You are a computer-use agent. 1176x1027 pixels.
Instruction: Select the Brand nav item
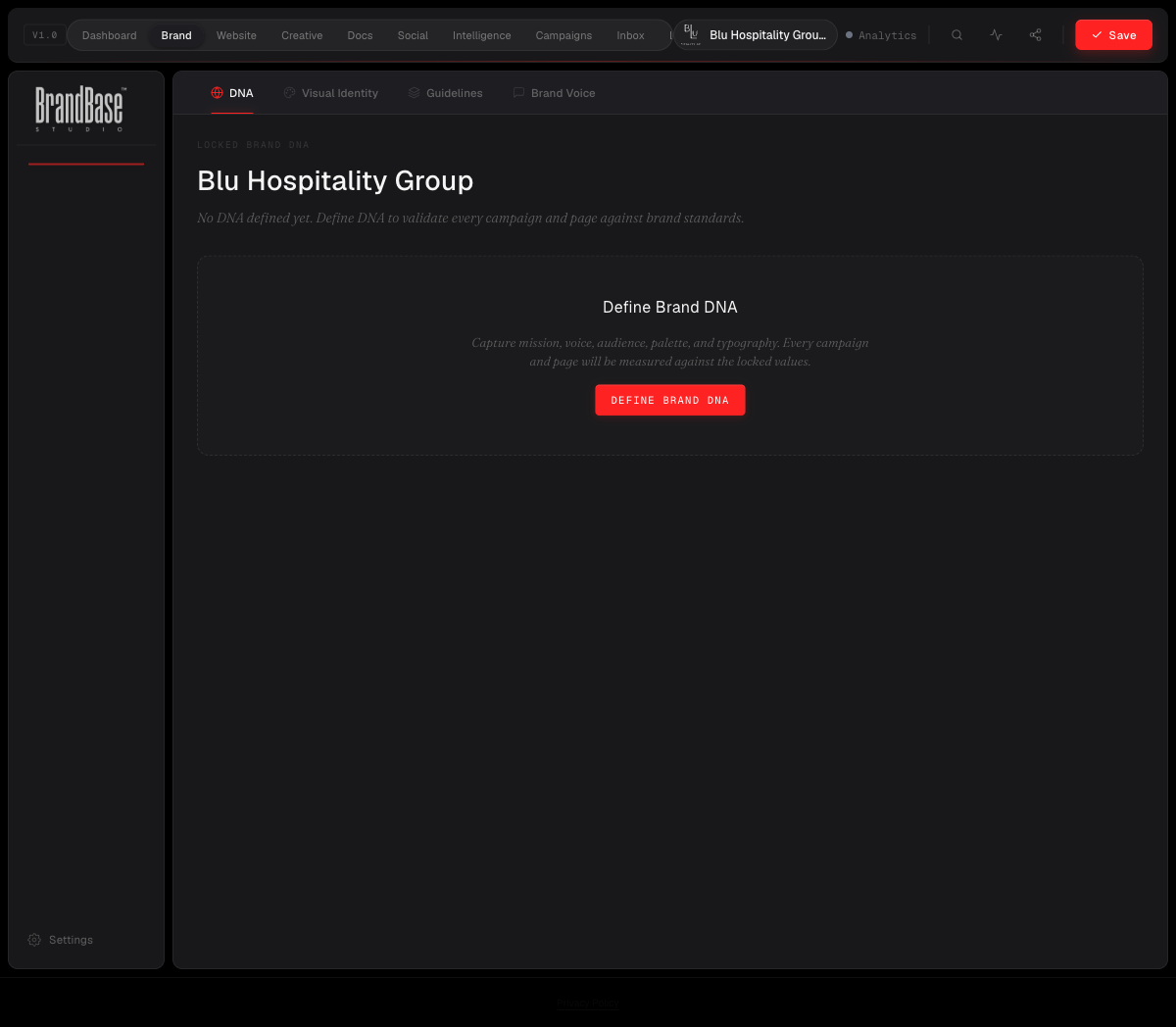176,35
